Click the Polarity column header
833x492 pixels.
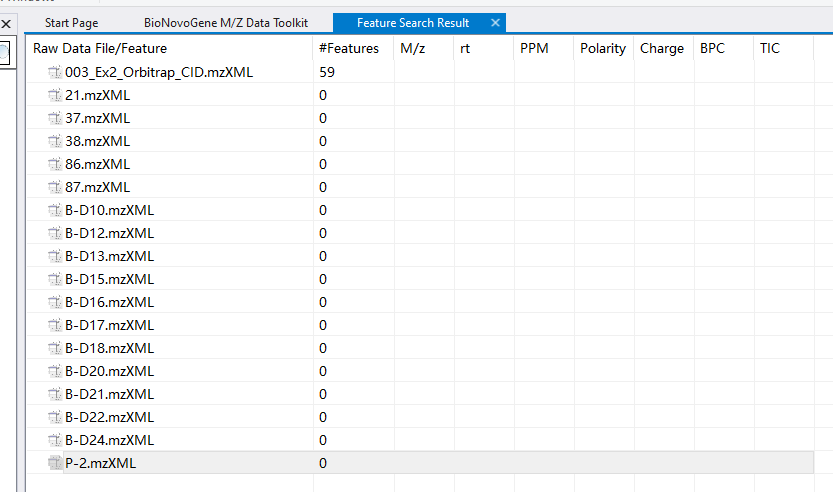[x=604, y=48]
